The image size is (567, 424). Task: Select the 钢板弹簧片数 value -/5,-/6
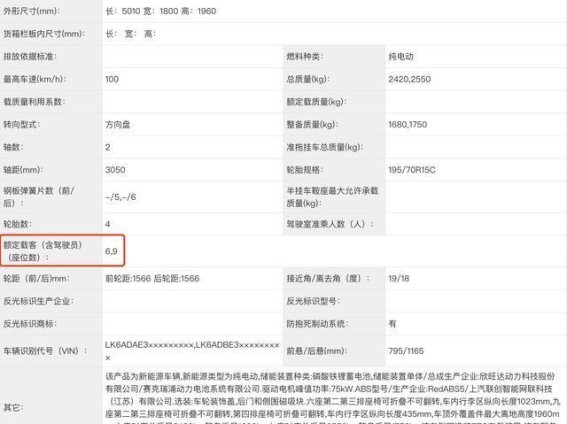coord(120,197)
